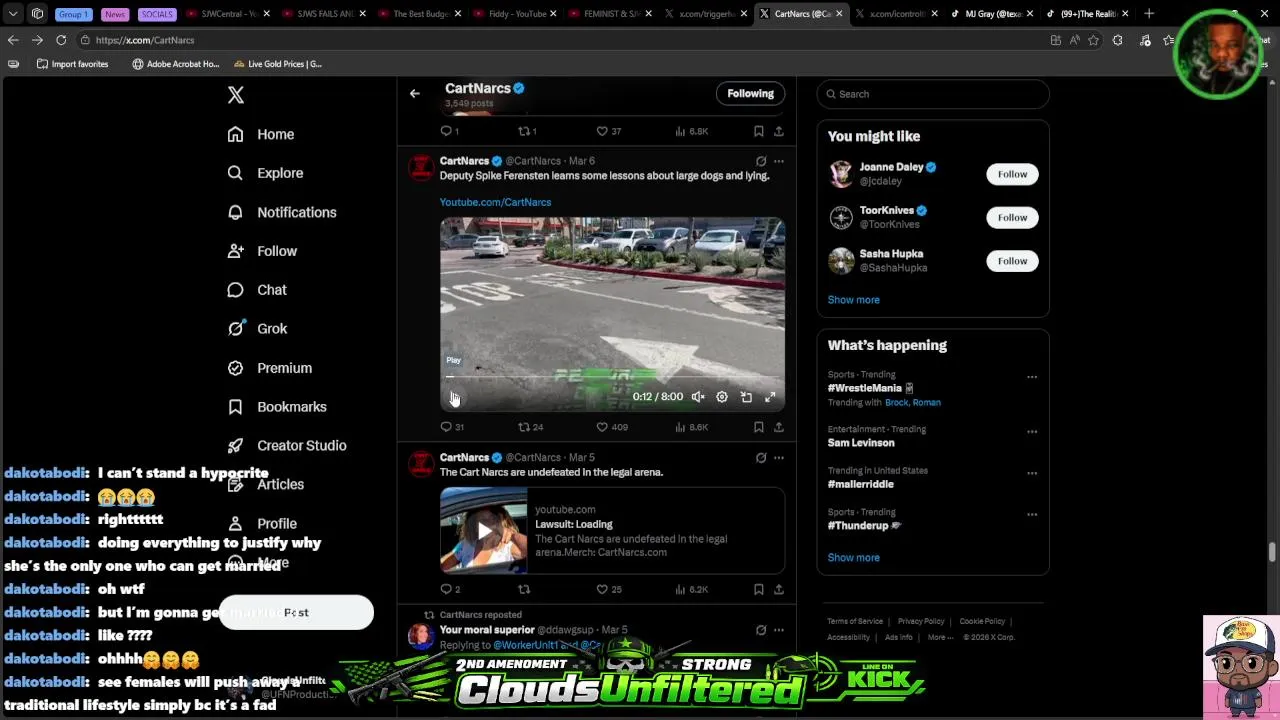This screenshot has height=720, width=1280.
Task: Click the Following button for CartNarcs
Action: coord(750,94)
